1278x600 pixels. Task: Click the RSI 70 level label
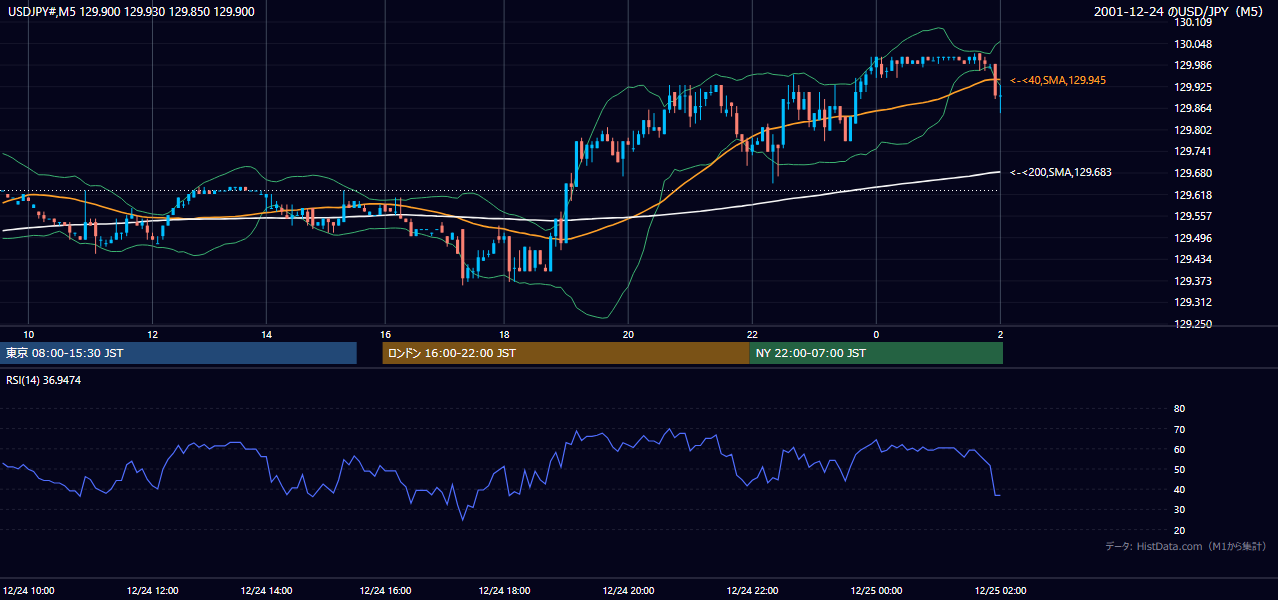1179,429
